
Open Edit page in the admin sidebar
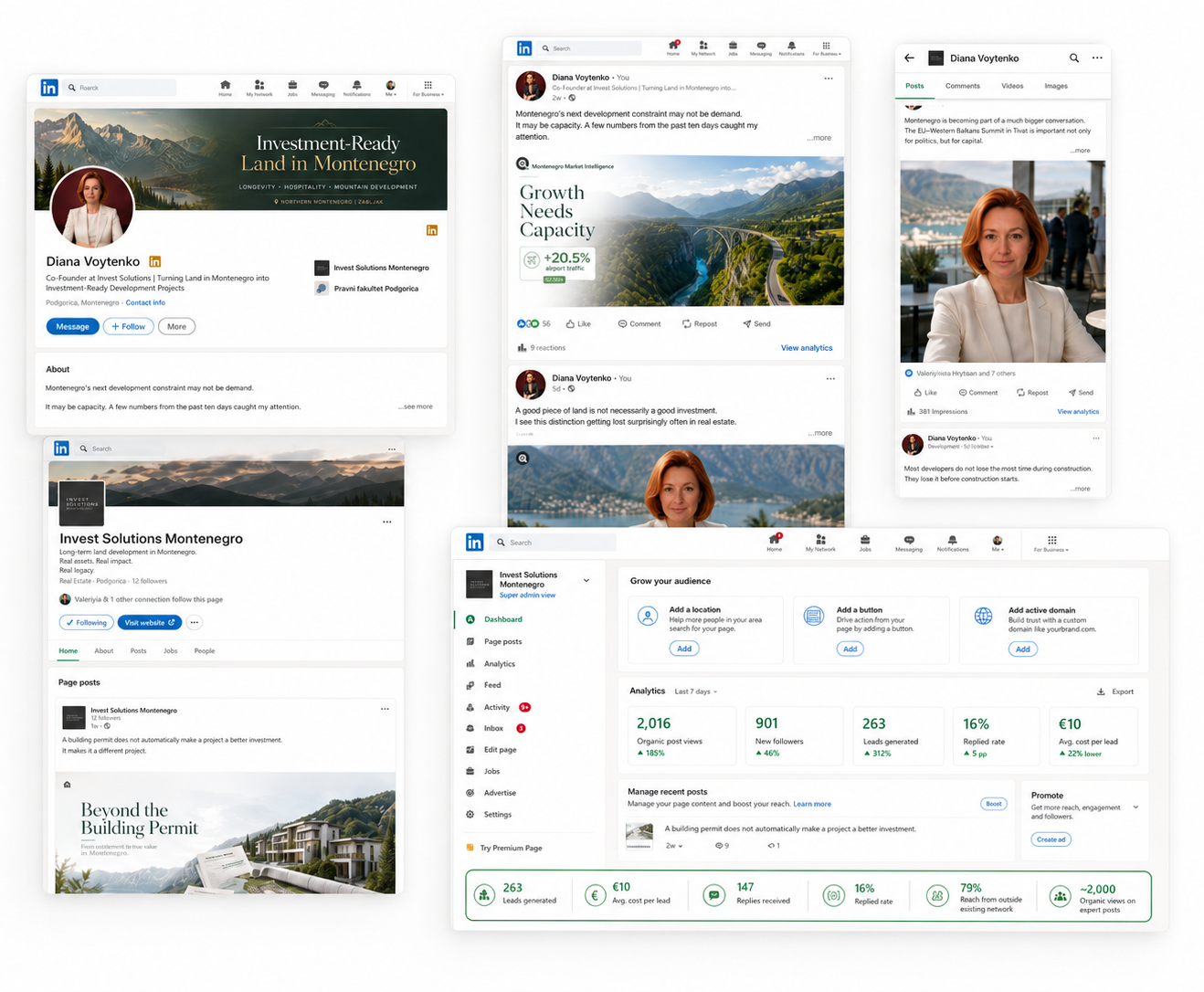coord(491,750)
